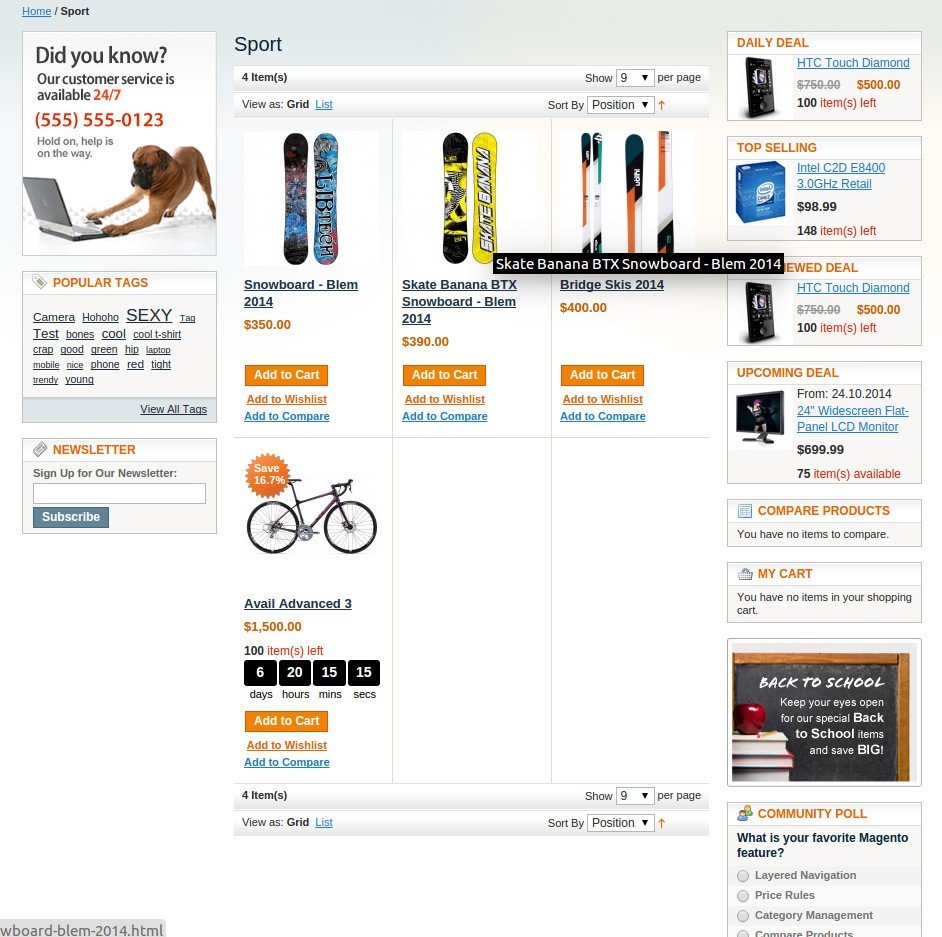Go to Home in the breadcrumb
The image size is (942, 937).
pos(37,11)
